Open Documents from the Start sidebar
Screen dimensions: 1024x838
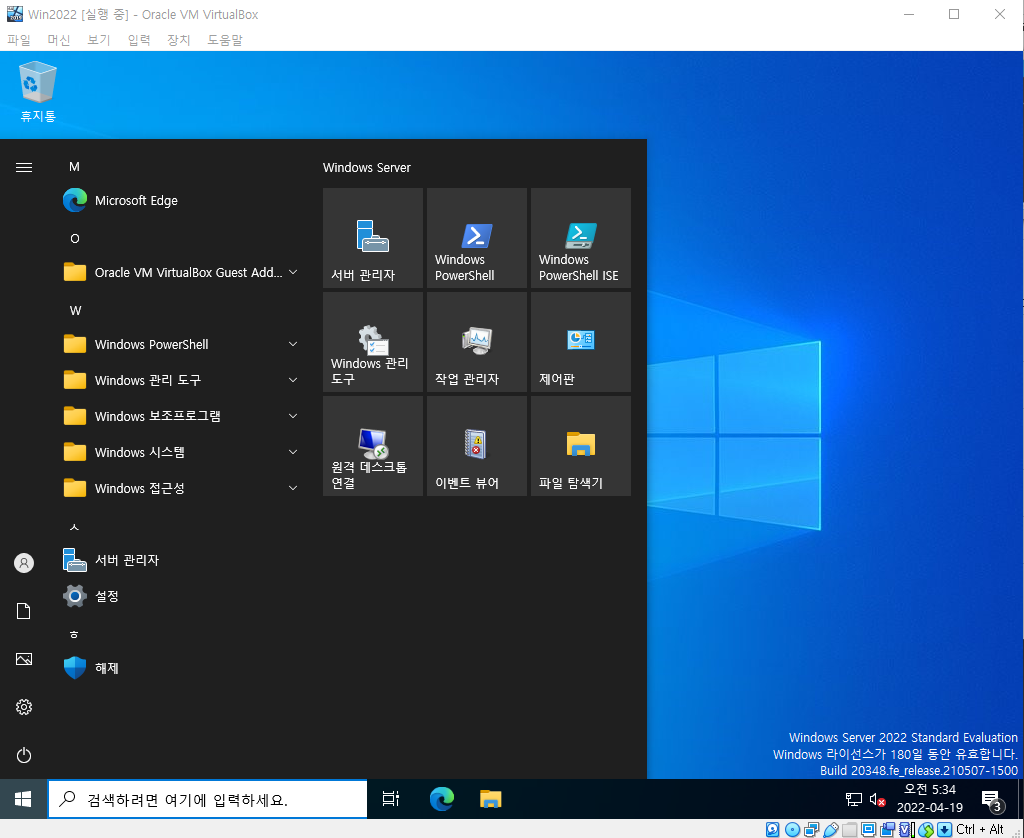[24, 611]
